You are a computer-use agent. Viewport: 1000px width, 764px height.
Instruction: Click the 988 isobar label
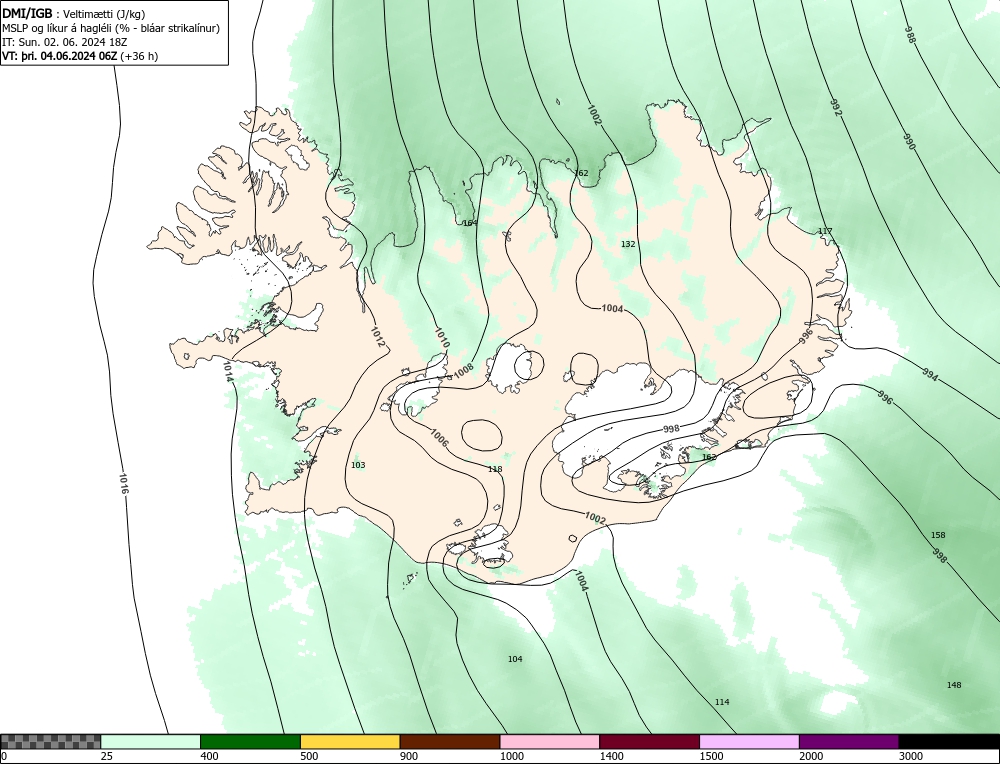[x=910, y=34]
